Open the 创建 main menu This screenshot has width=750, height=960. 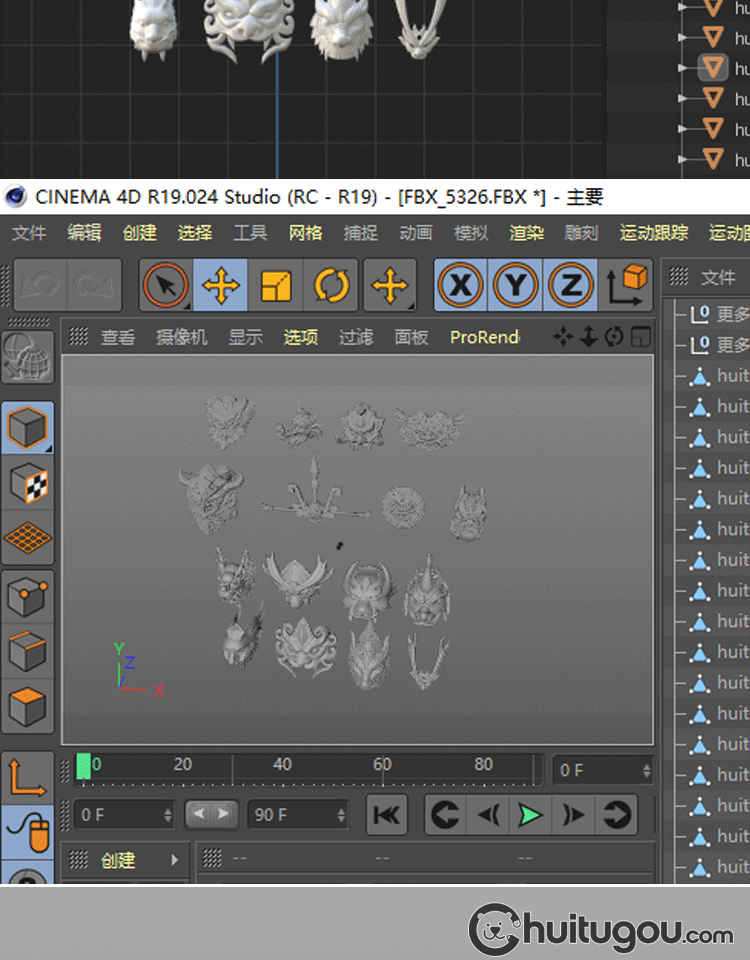click(140, 233)
